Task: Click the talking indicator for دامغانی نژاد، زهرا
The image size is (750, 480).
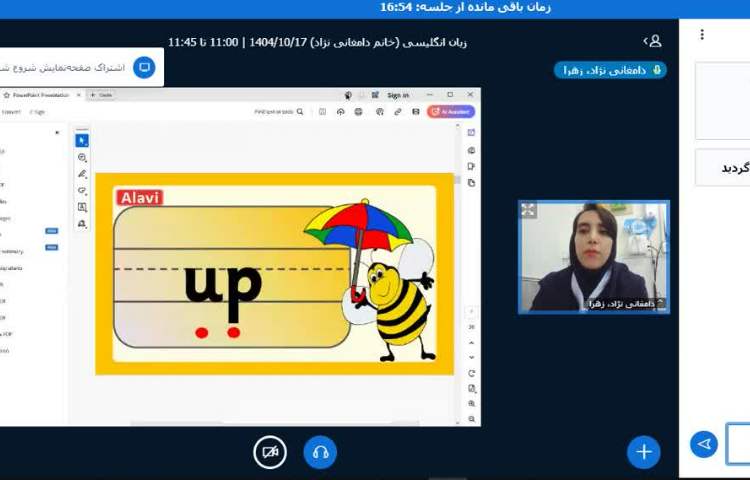Action: coord(610,70)
